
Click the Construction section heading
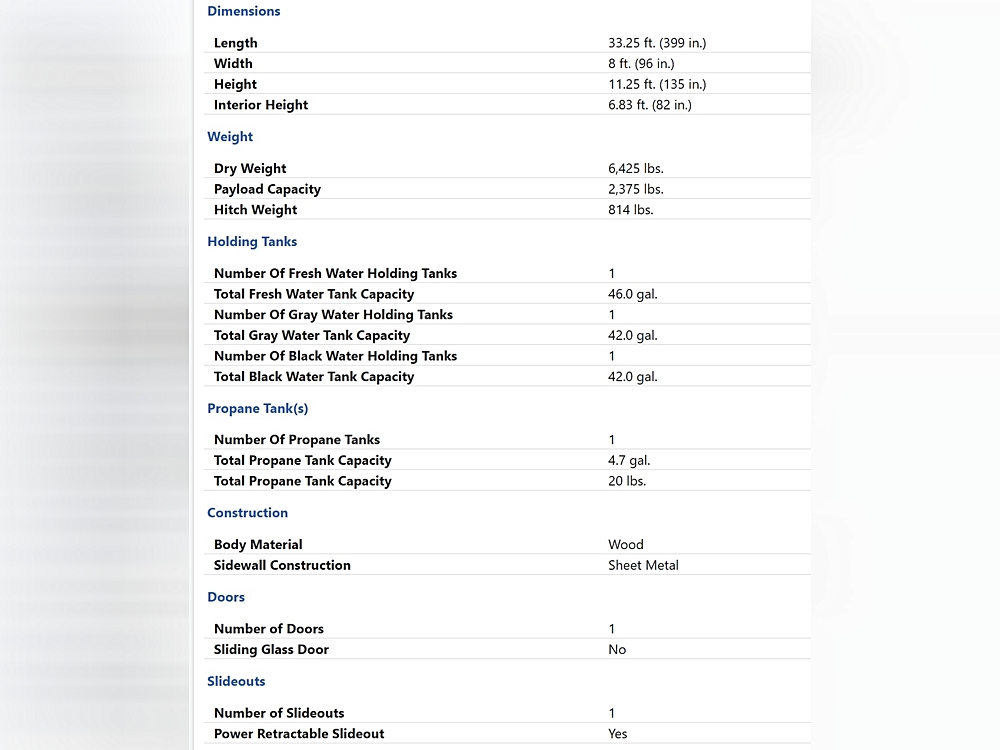247,513
